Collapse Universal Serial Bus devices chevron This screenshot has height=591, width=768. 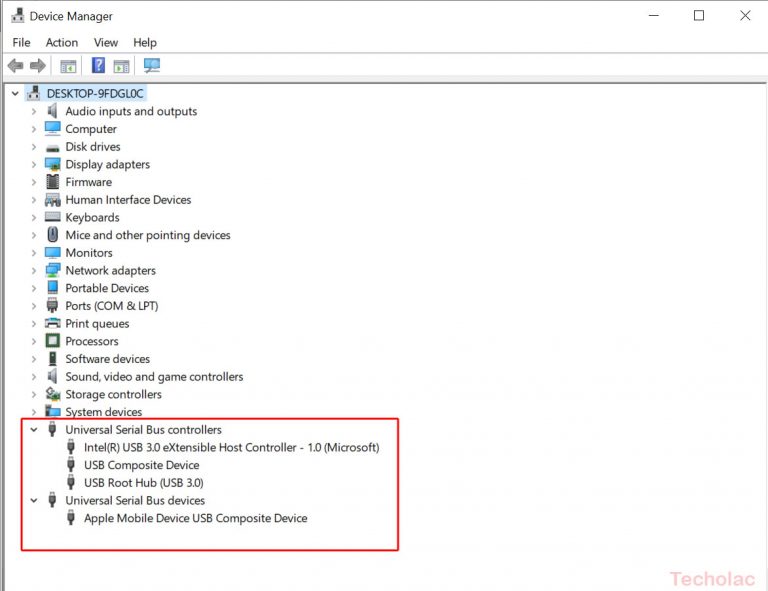34,500
